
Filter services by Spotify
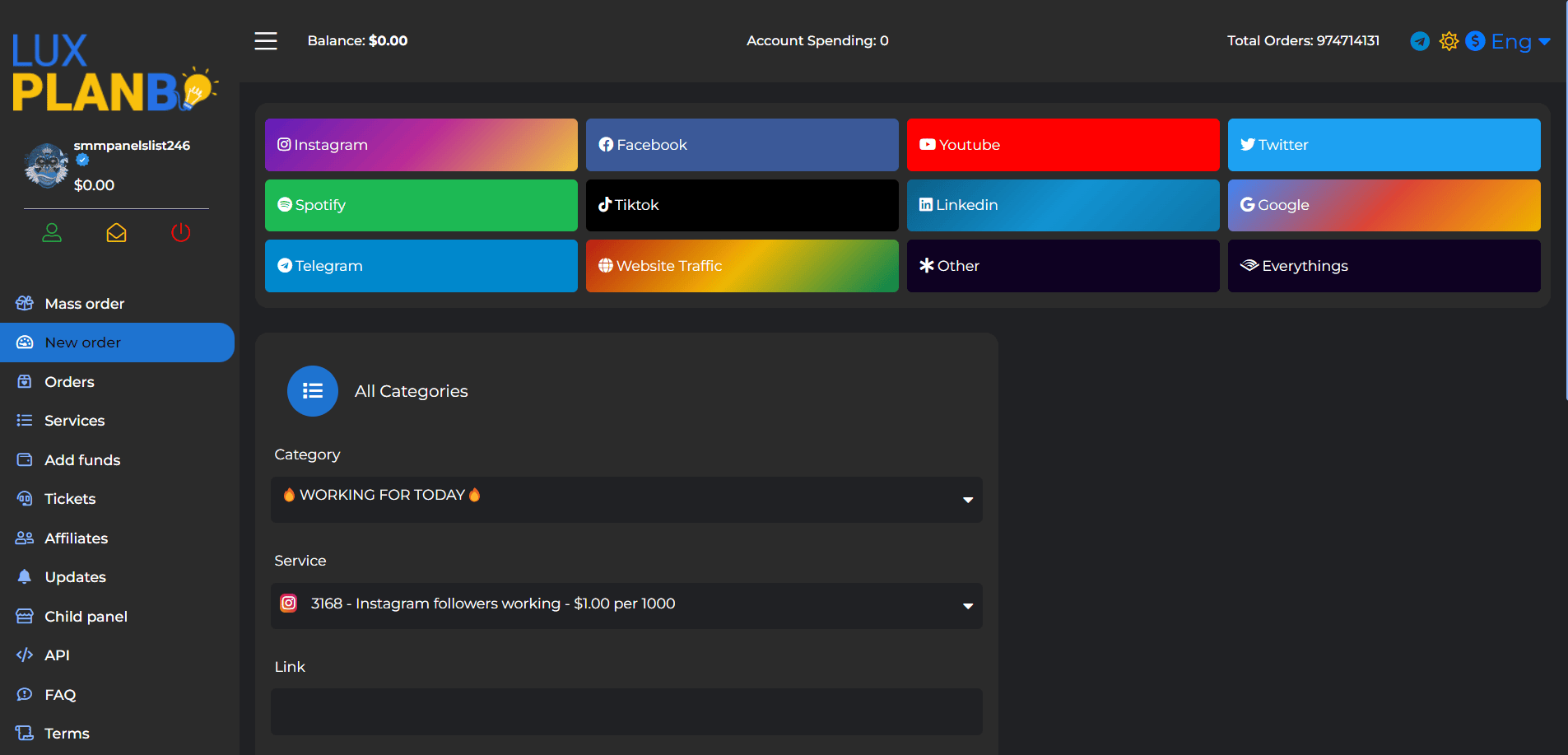(421, 205)
